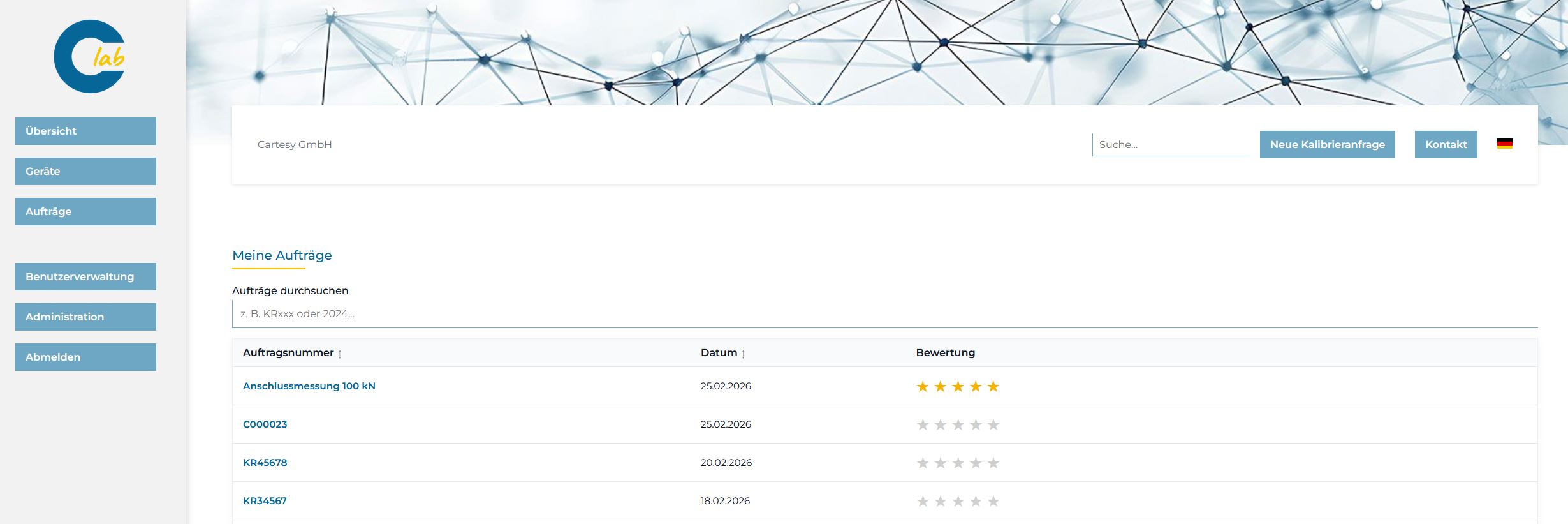Rate order C000023 with two stars

pyautogui.click(x=940, y=425)
